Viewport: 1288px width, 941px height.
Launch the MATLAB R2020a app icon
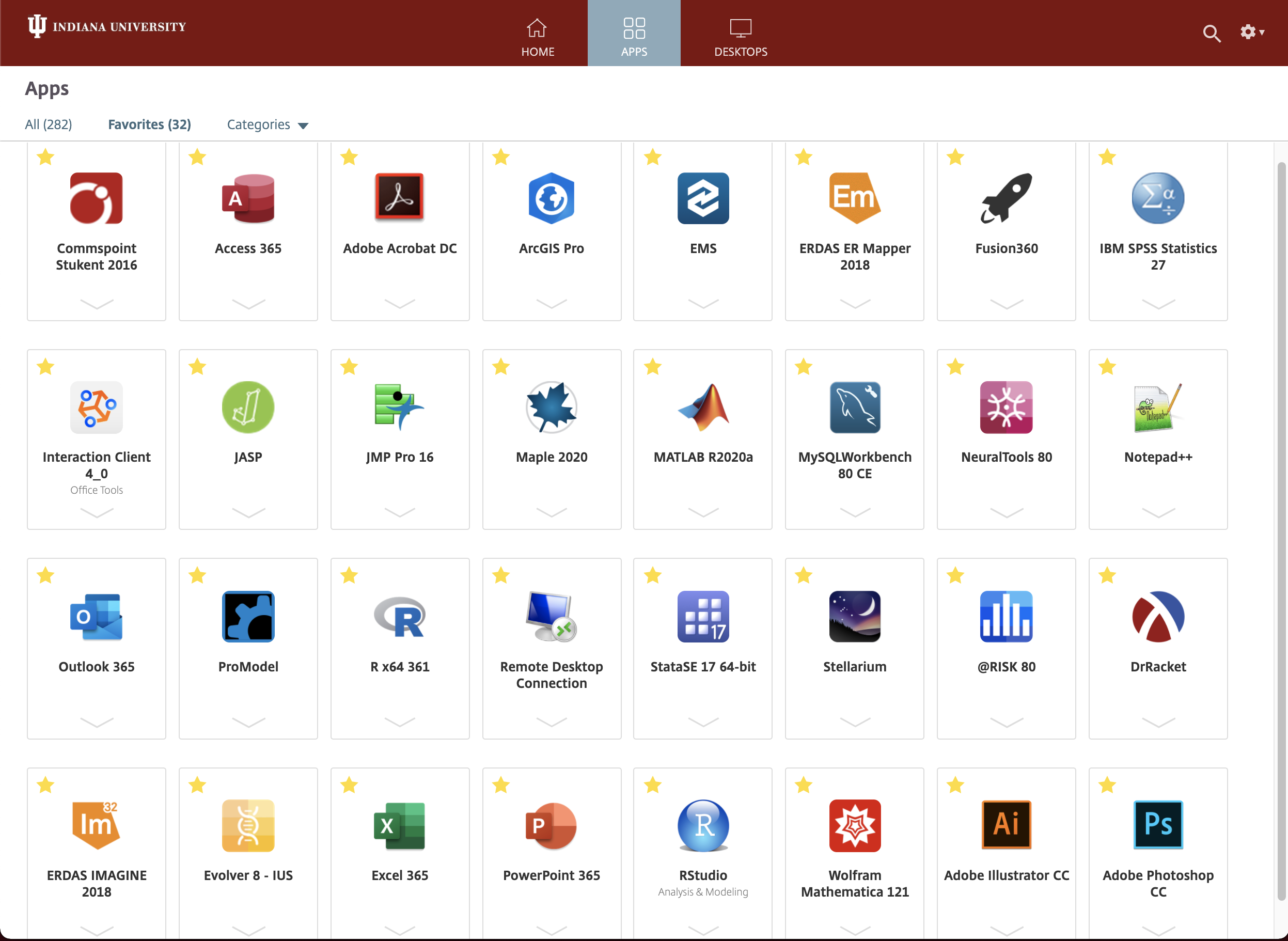pyautogui.click(x=703, y=407)
